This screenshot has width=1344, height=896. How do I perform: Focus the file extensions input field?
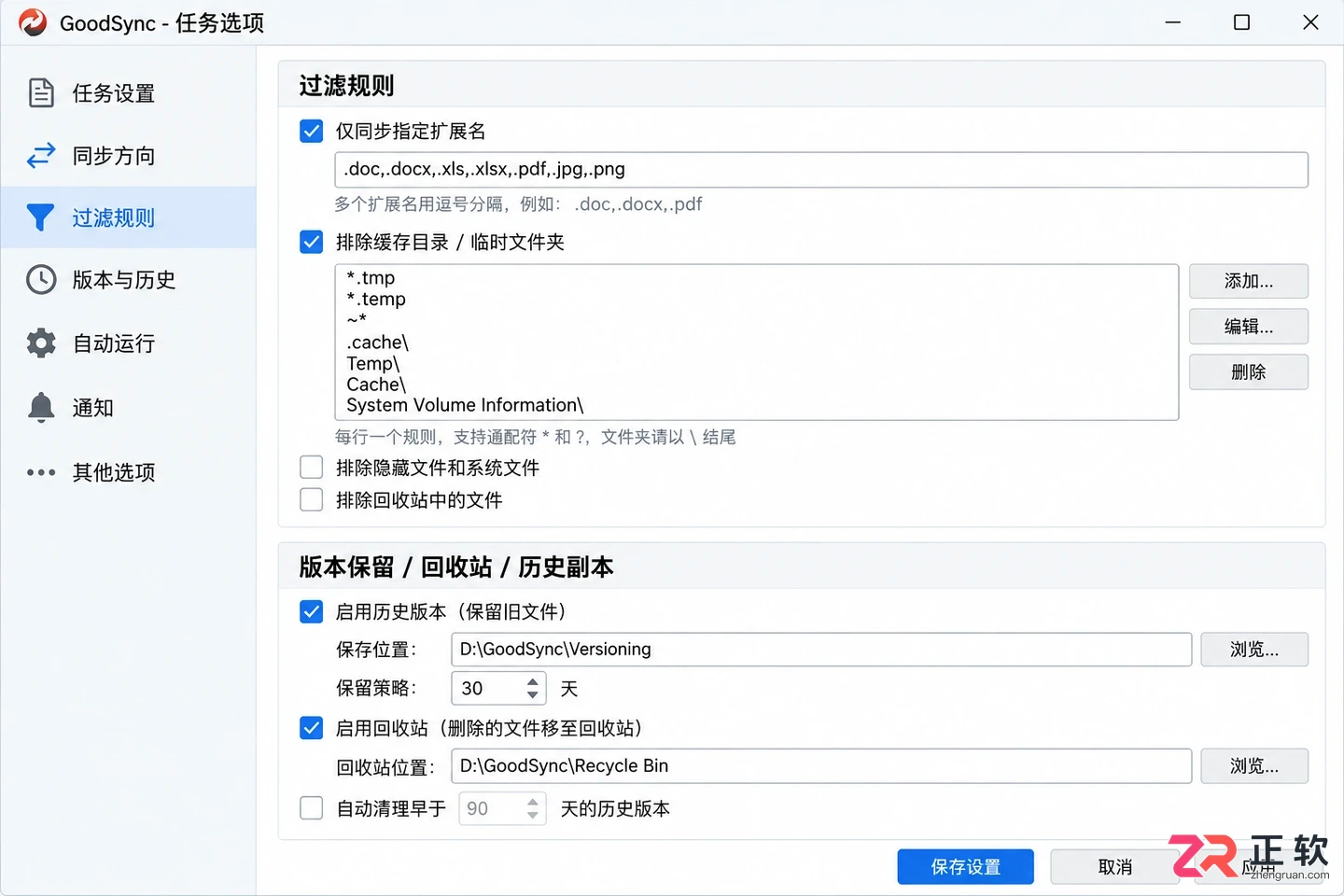pyautogui.click(x=821, y=170)
